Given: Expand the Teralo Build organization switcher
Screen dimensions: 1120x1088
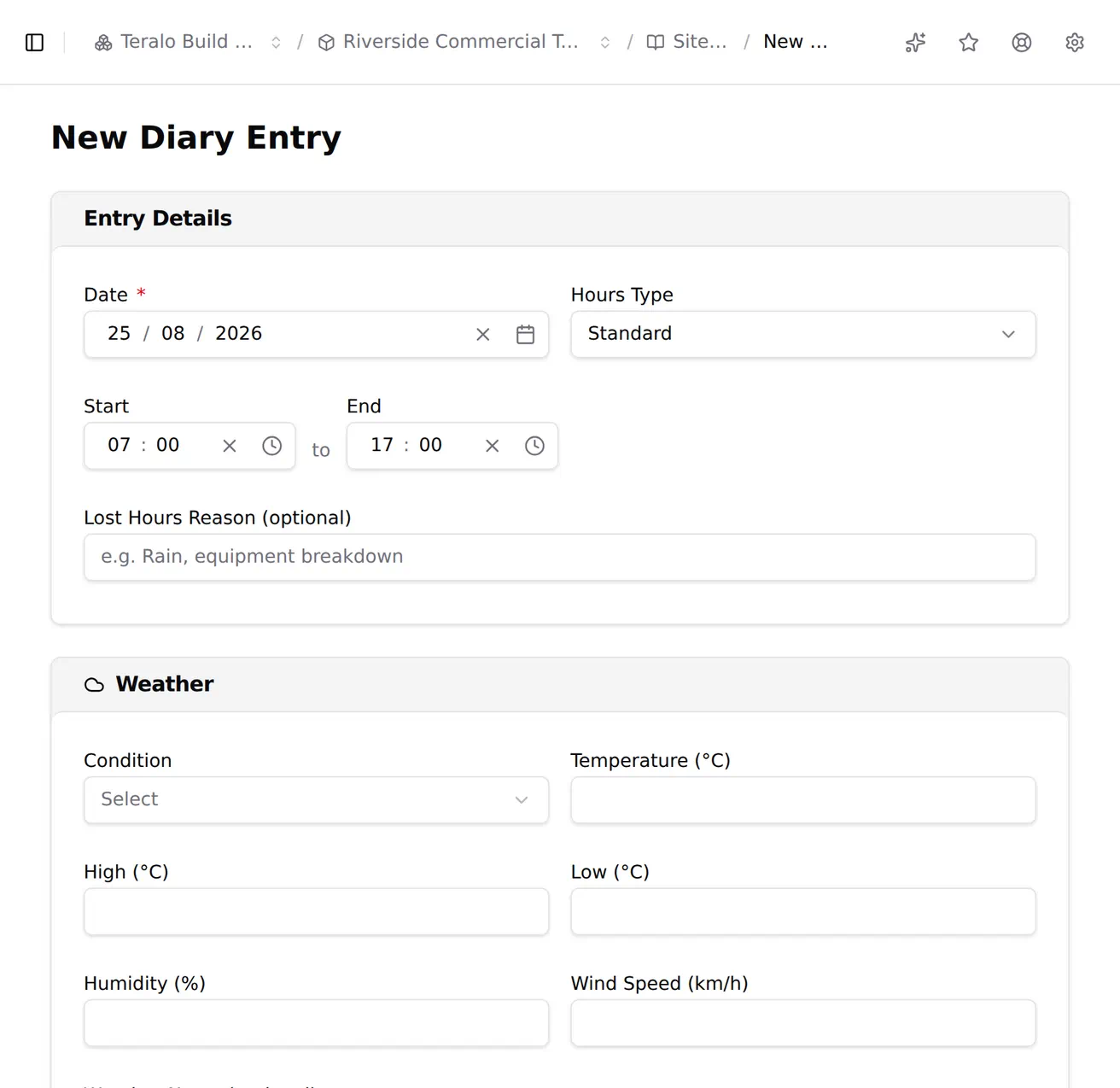Looking at the screenshot, I should click(x=276, y=43).
